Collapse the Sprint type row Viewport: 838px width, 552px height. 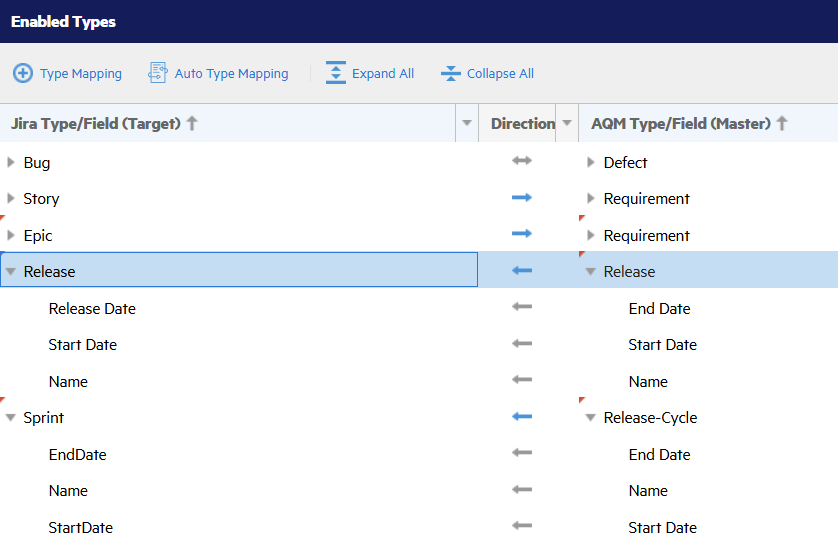point(11,418)
